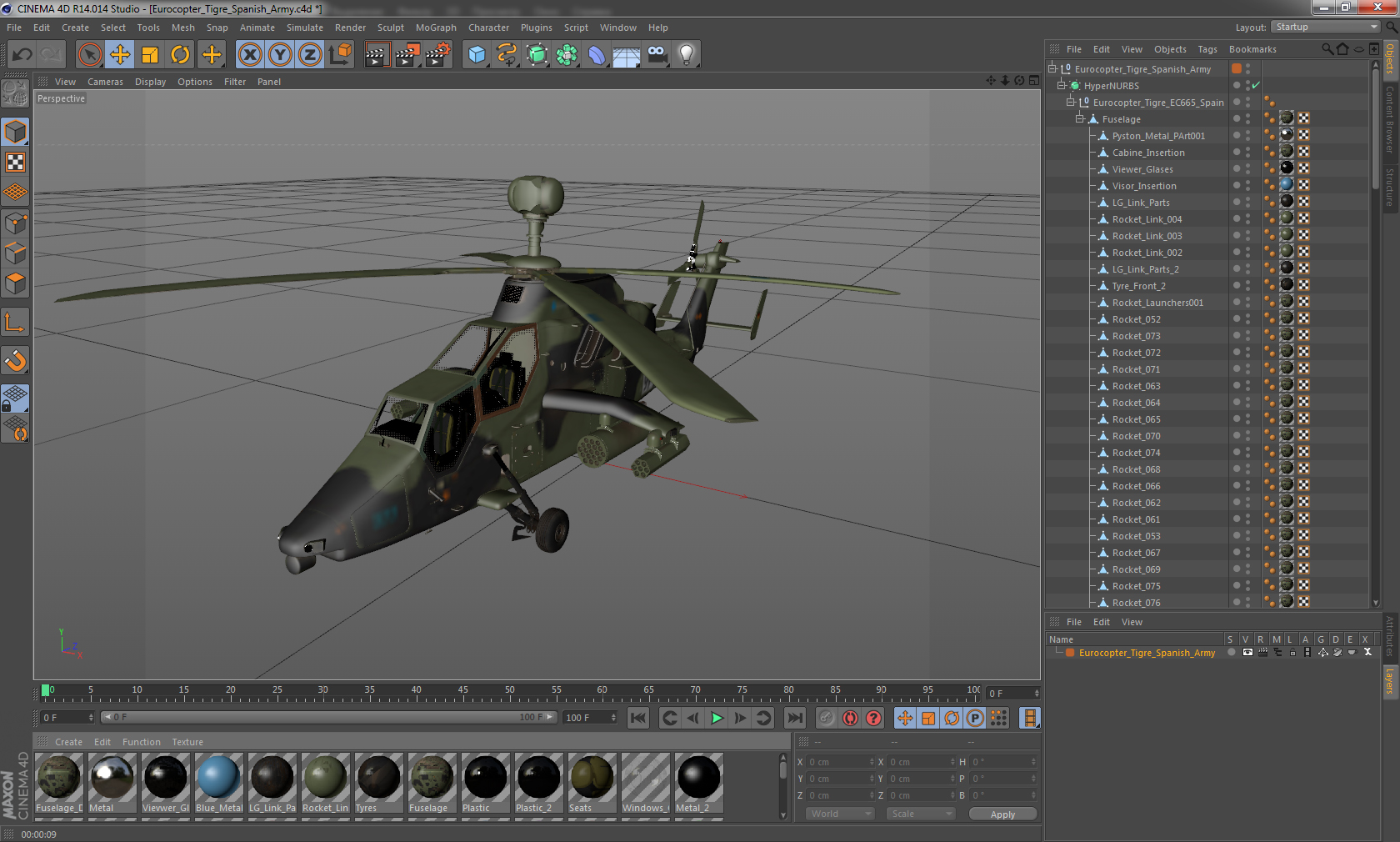The width and height of the screenshot is (1400, 842).
Task: Activate the Scale tool
Action: click(150, 55)
